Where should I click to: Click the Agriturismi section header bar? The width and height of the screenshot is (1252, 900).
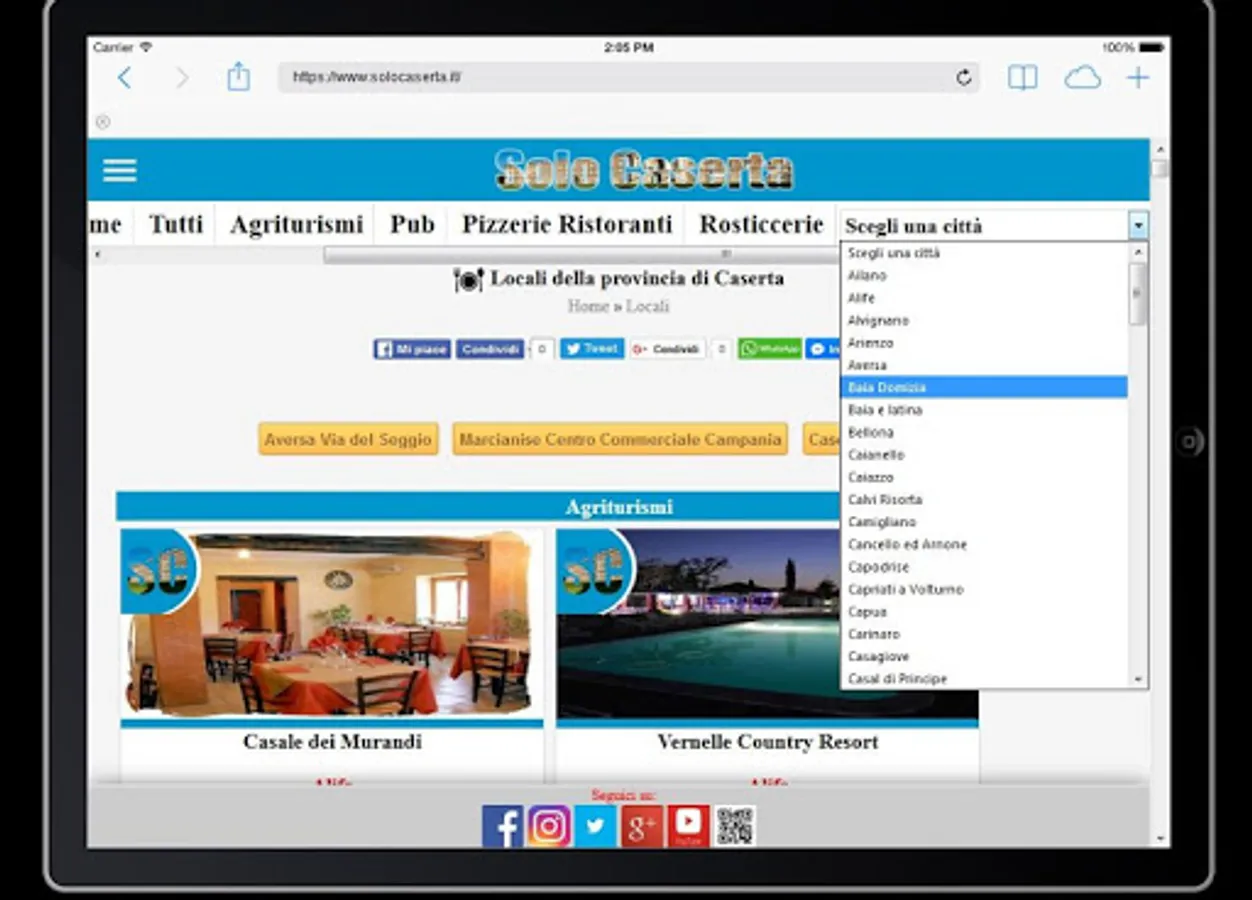[x=478, y=507]
